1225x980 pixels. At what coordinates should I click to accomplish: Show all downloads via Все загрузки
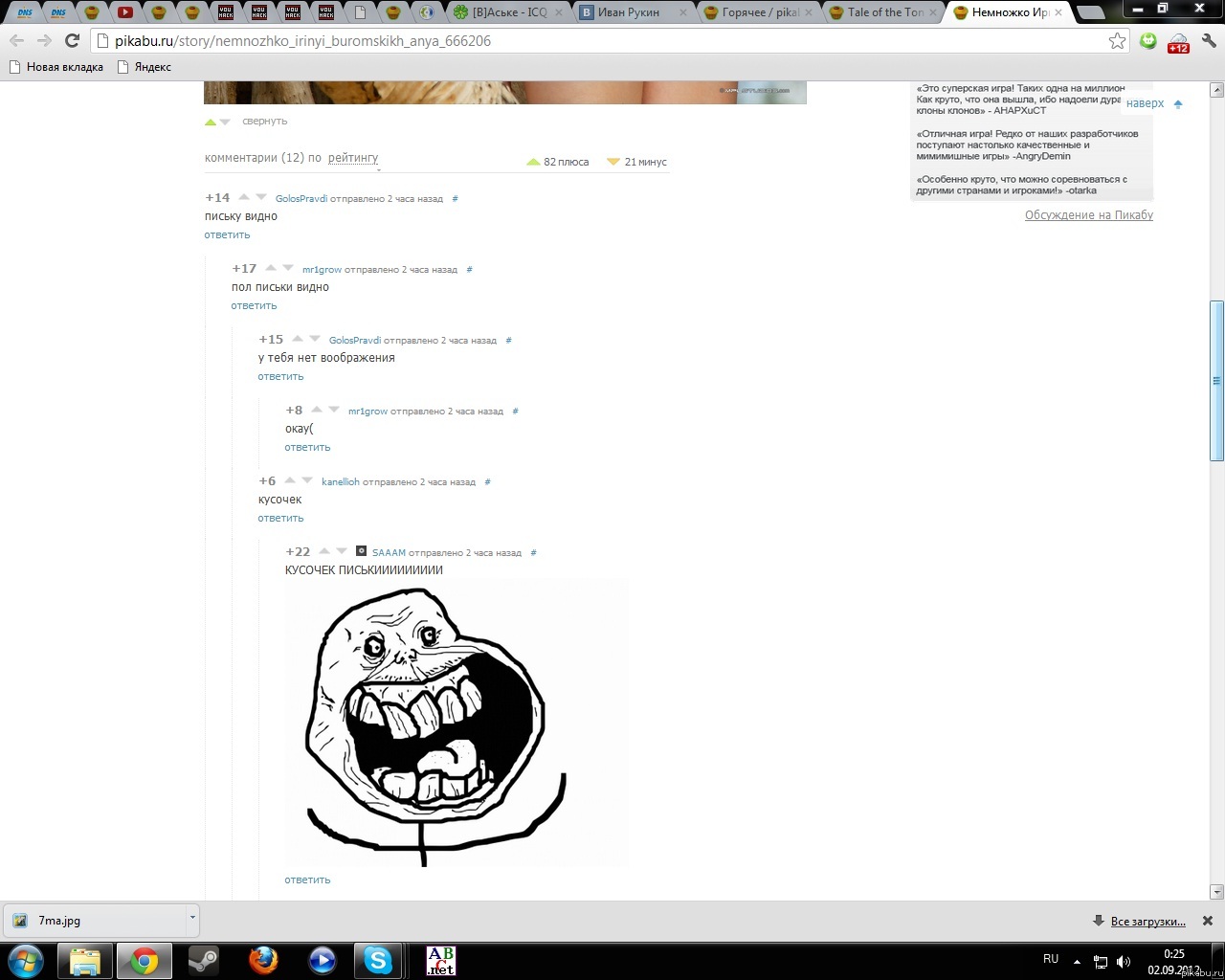[x=1147, y=922]
